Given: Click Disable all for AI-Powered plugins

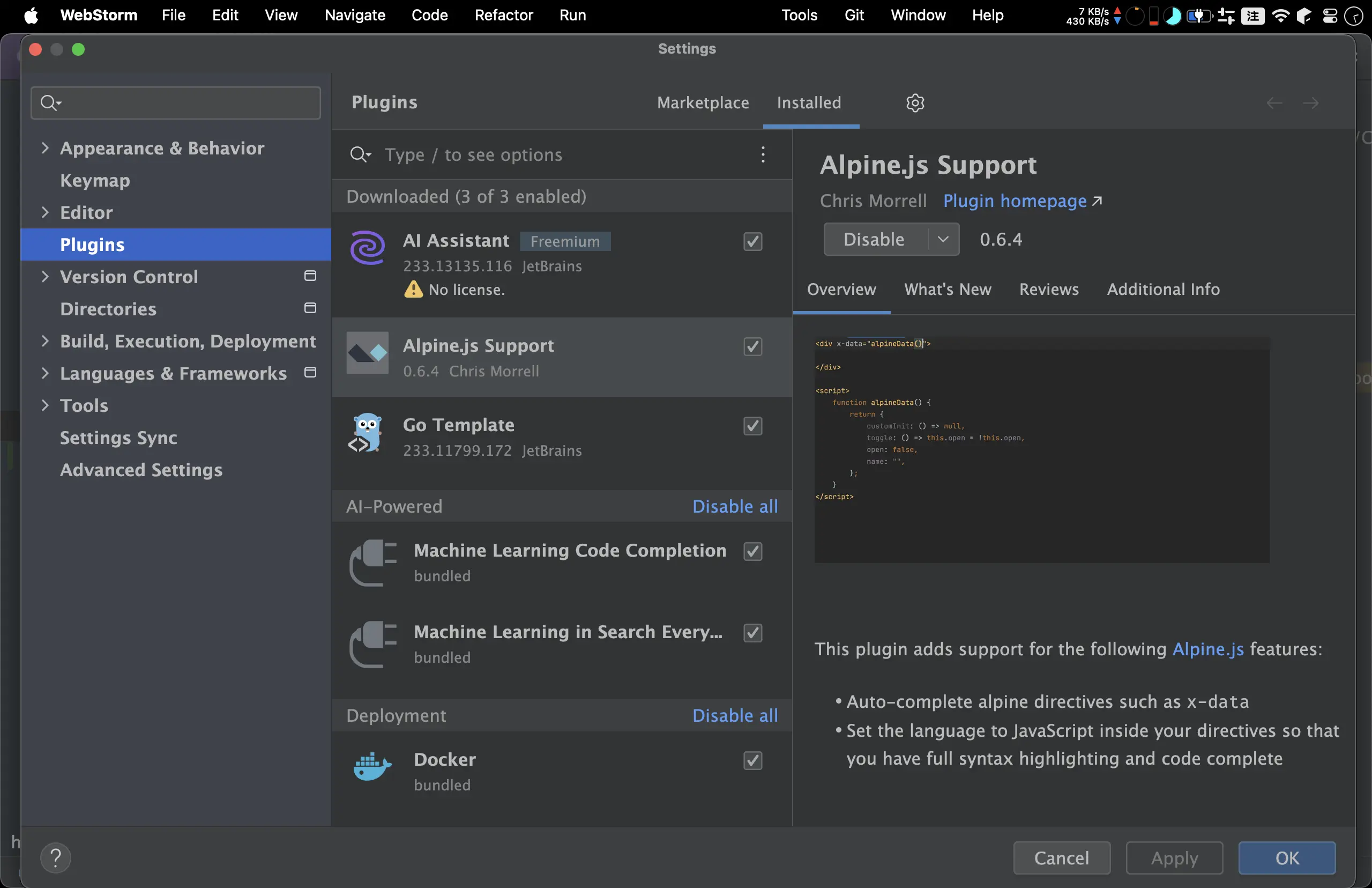Looking at the screenshot, I should click(735, 506).
